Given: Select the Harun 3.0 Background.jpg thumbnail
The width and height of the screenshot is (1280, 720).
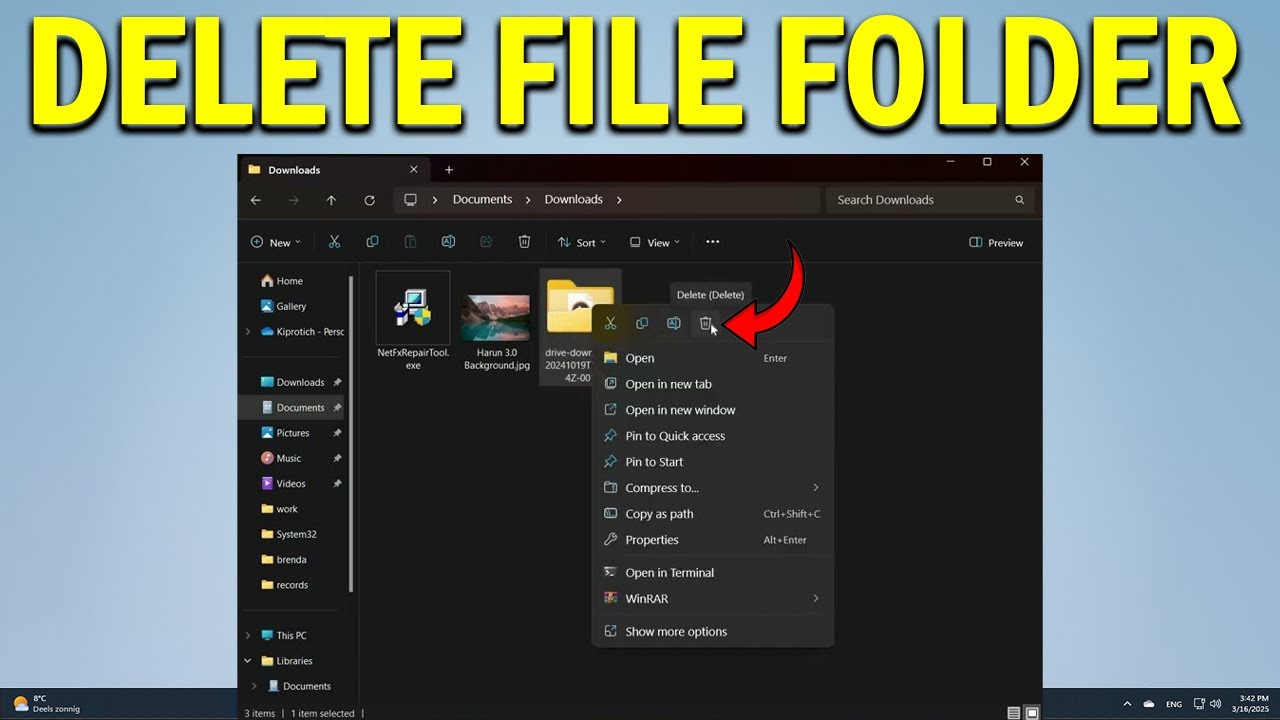Looking at the screenshot, I should 496,318.
